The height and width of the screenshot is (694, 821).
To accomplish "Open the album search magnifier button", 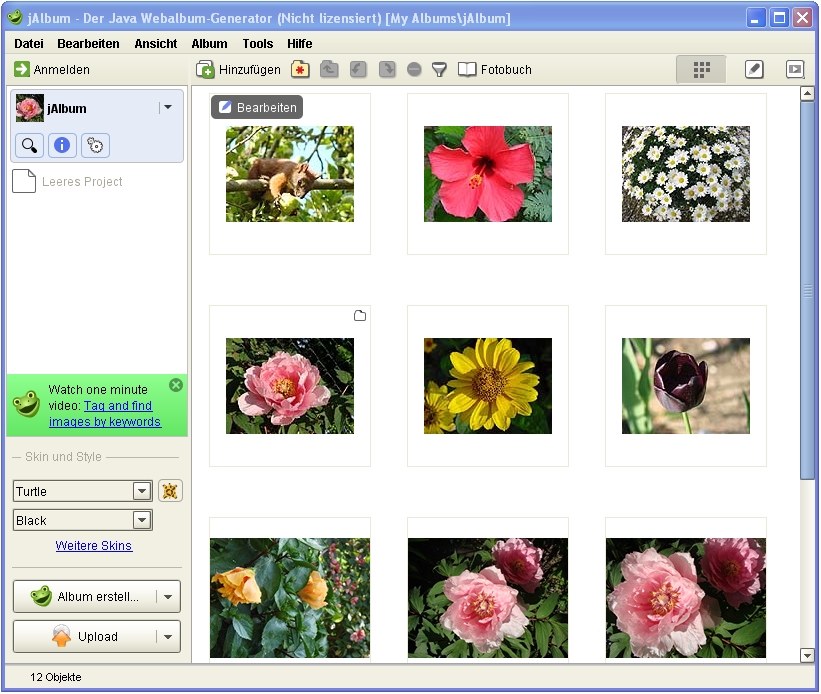I will 29,146.
